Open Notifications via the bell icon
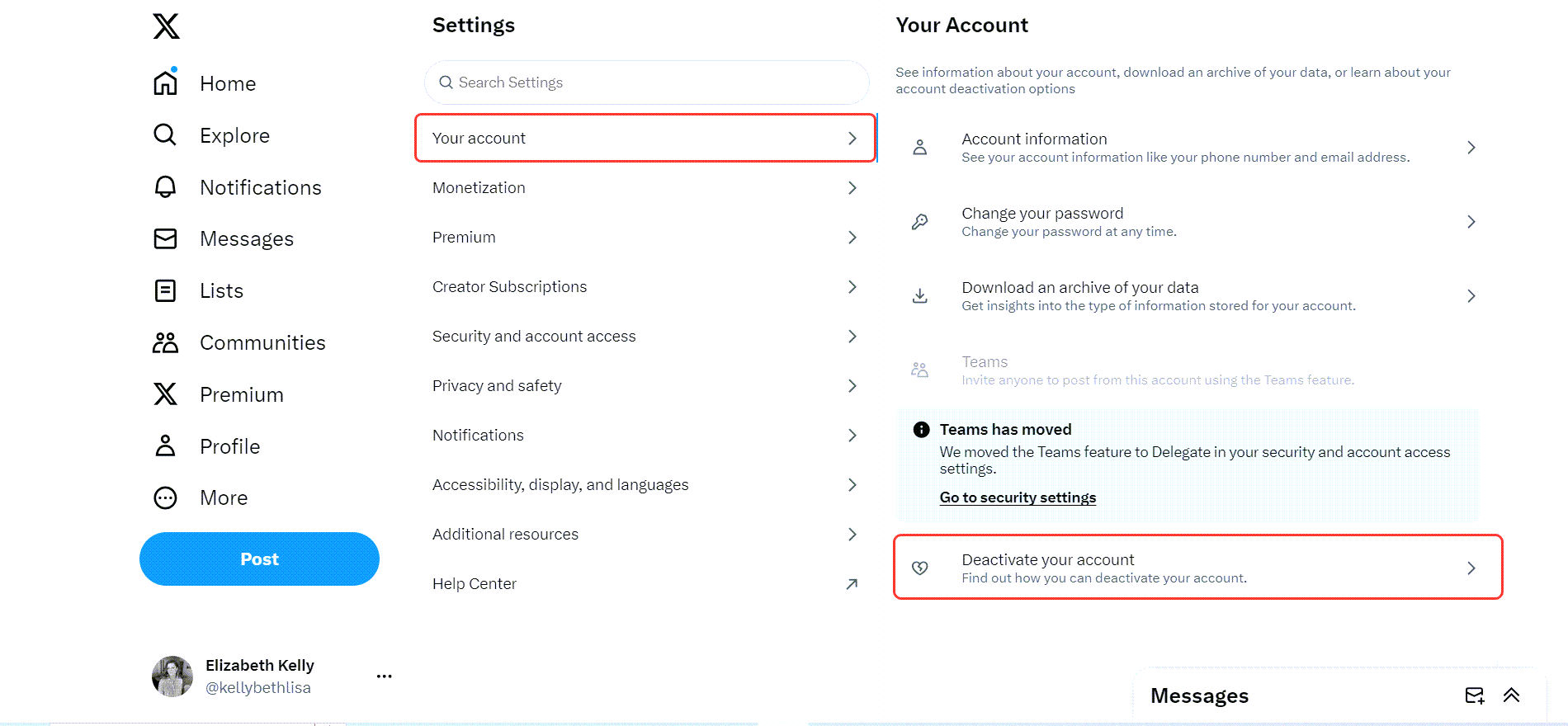 [x=165, y=186]
